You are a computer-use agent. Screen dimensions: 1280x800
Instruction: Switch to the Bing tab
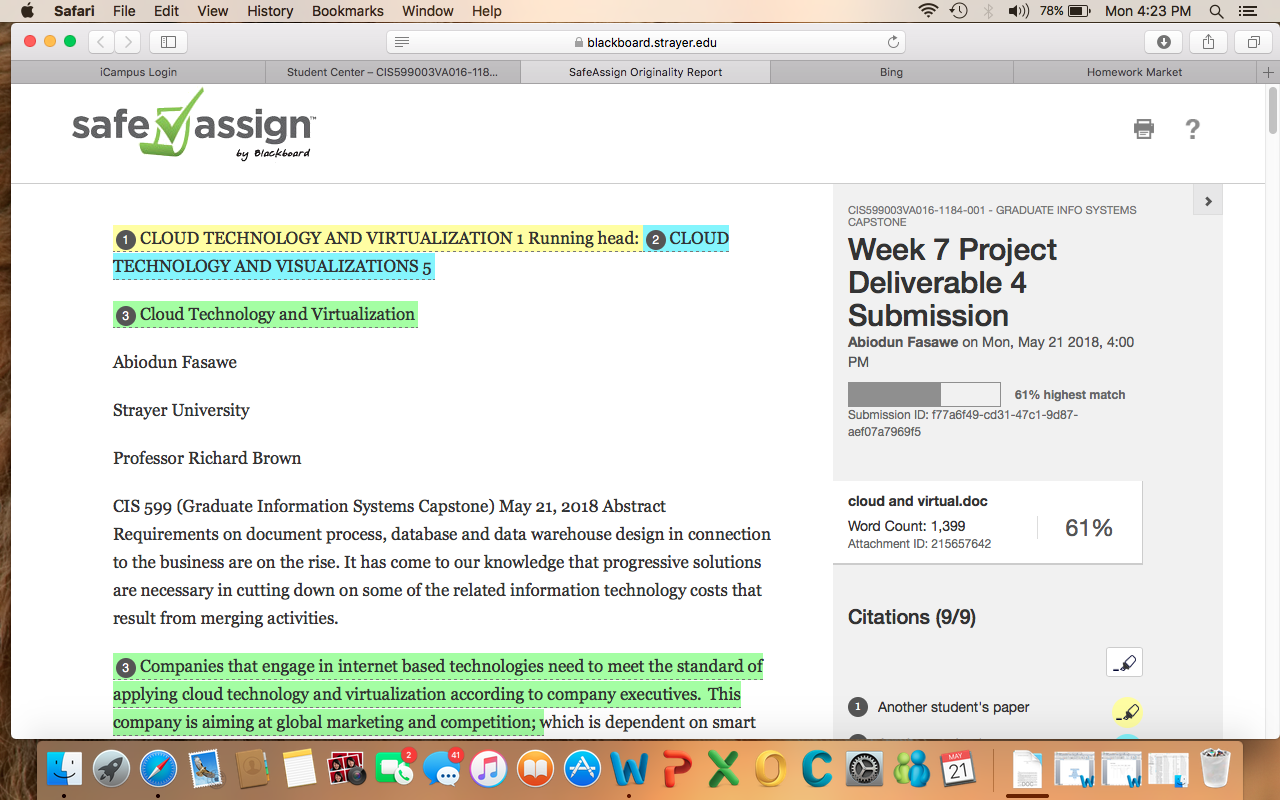pos(891,72)
